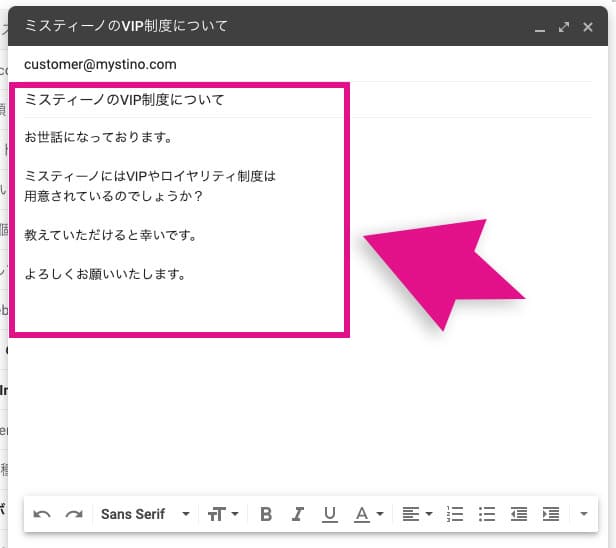Viewport: 616px width, 548px height.
Task: Click the undo arrow in formatting toolbar
Action: (42, 514)
